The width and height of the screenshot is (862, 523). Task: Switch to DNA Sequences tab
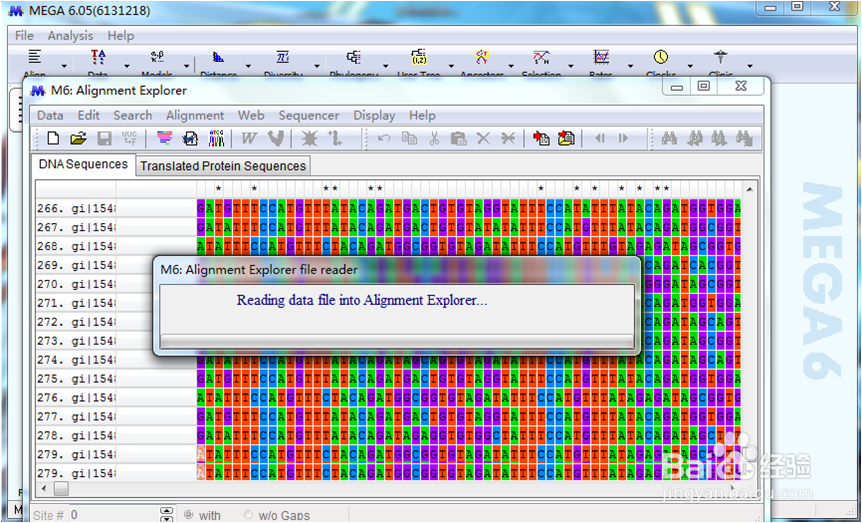coord(83,164)
